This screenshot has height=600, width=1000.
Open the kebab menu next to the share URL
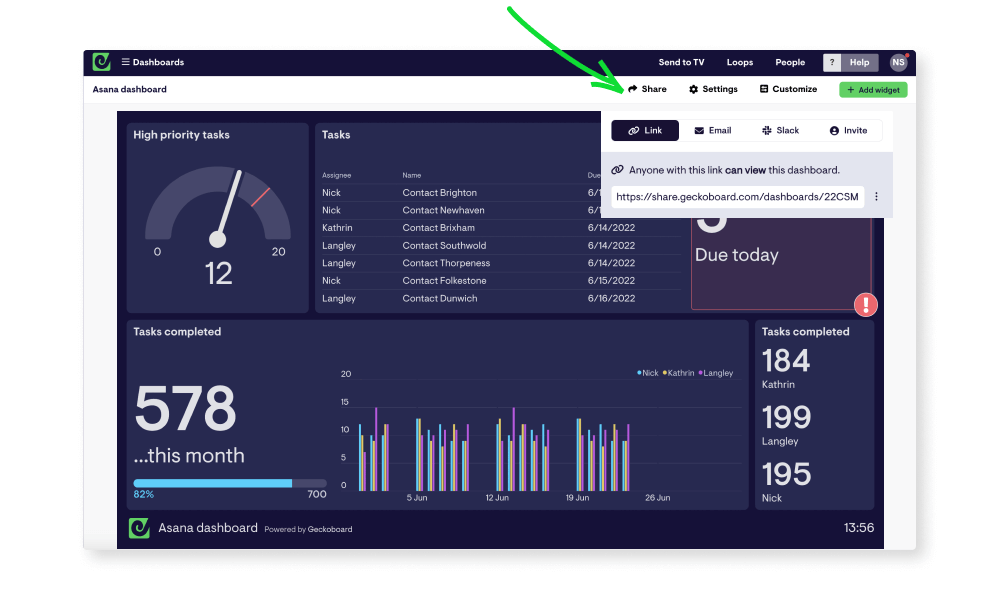click(876, 196)
